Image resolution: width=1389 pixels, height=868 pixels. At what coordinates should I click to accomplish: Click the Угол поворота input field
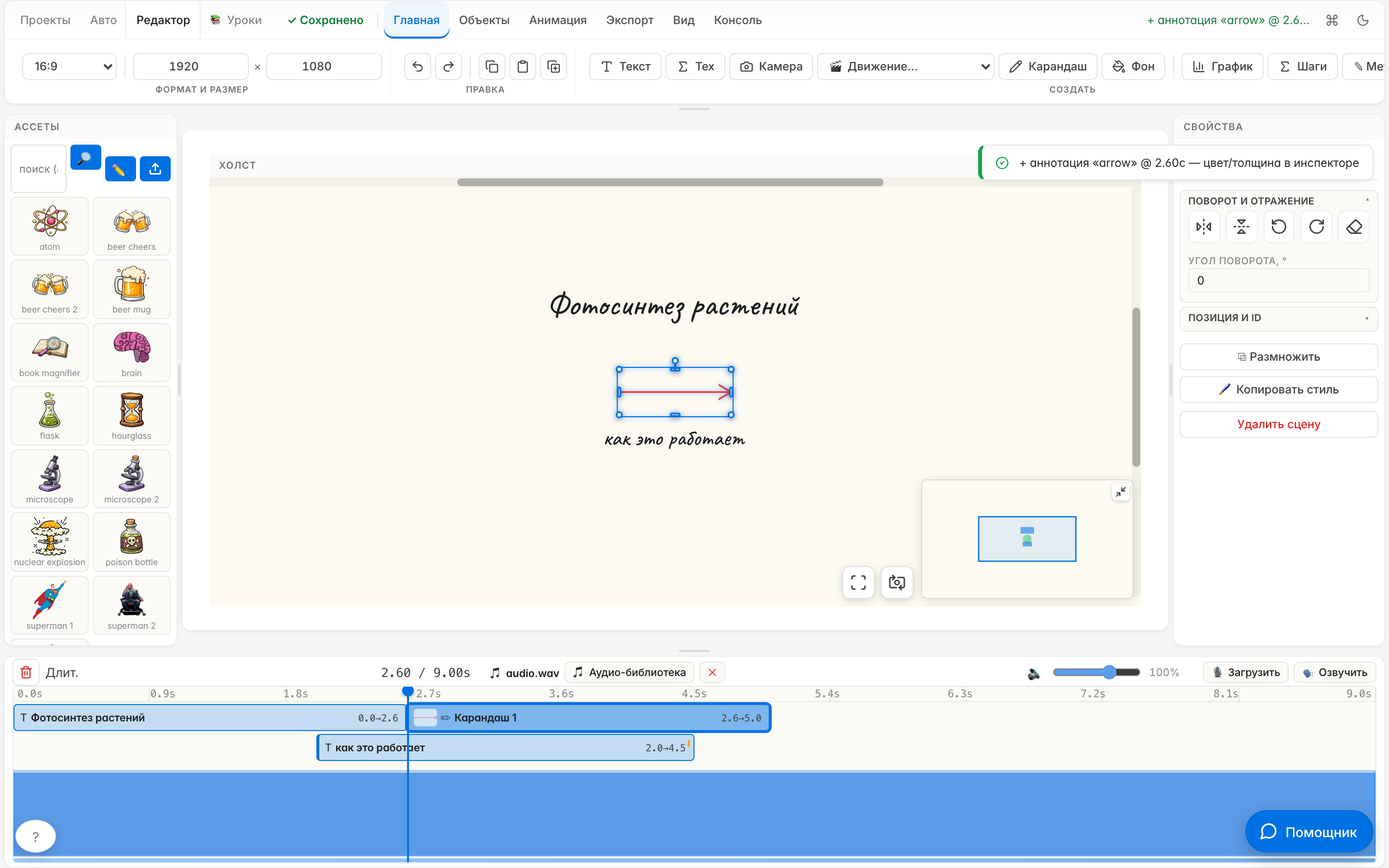click(1279, 281)
